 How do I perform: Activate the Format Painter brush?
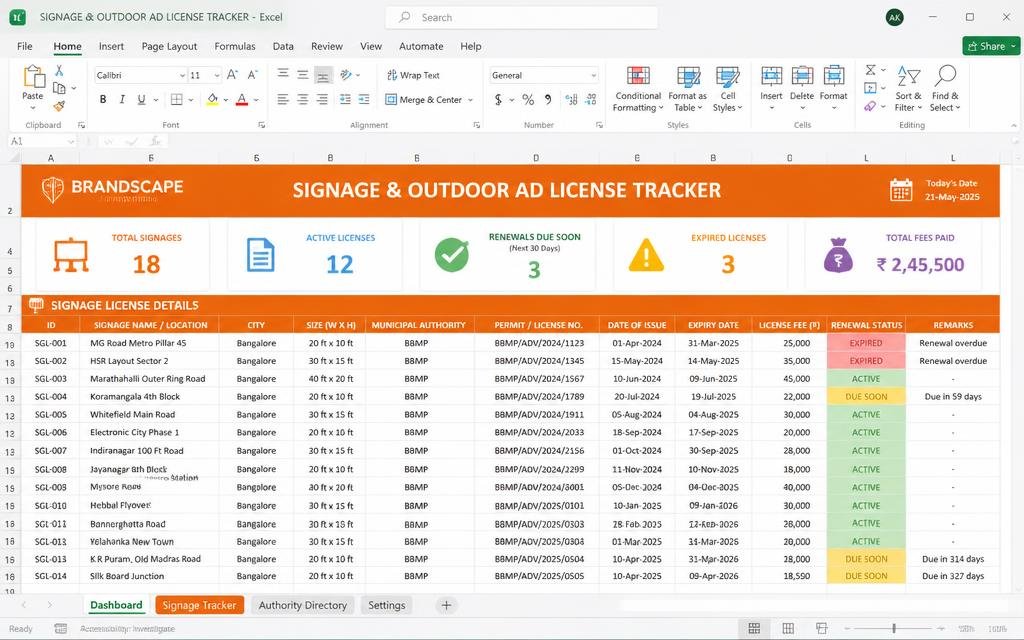pos(59,106)
